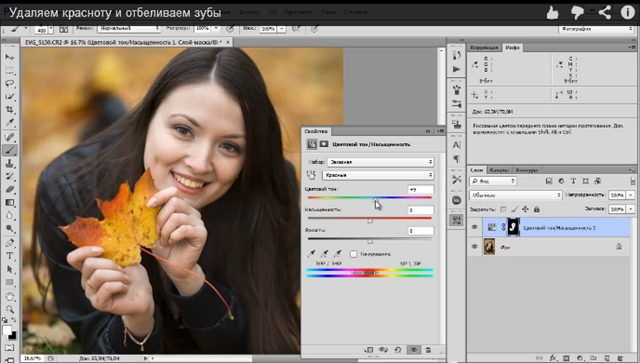This screenshot has height=363, width=640.
Task: Hide the Hue/Saturation 1 layer eye
Action: pyautogui.click(x=475, y=227)
